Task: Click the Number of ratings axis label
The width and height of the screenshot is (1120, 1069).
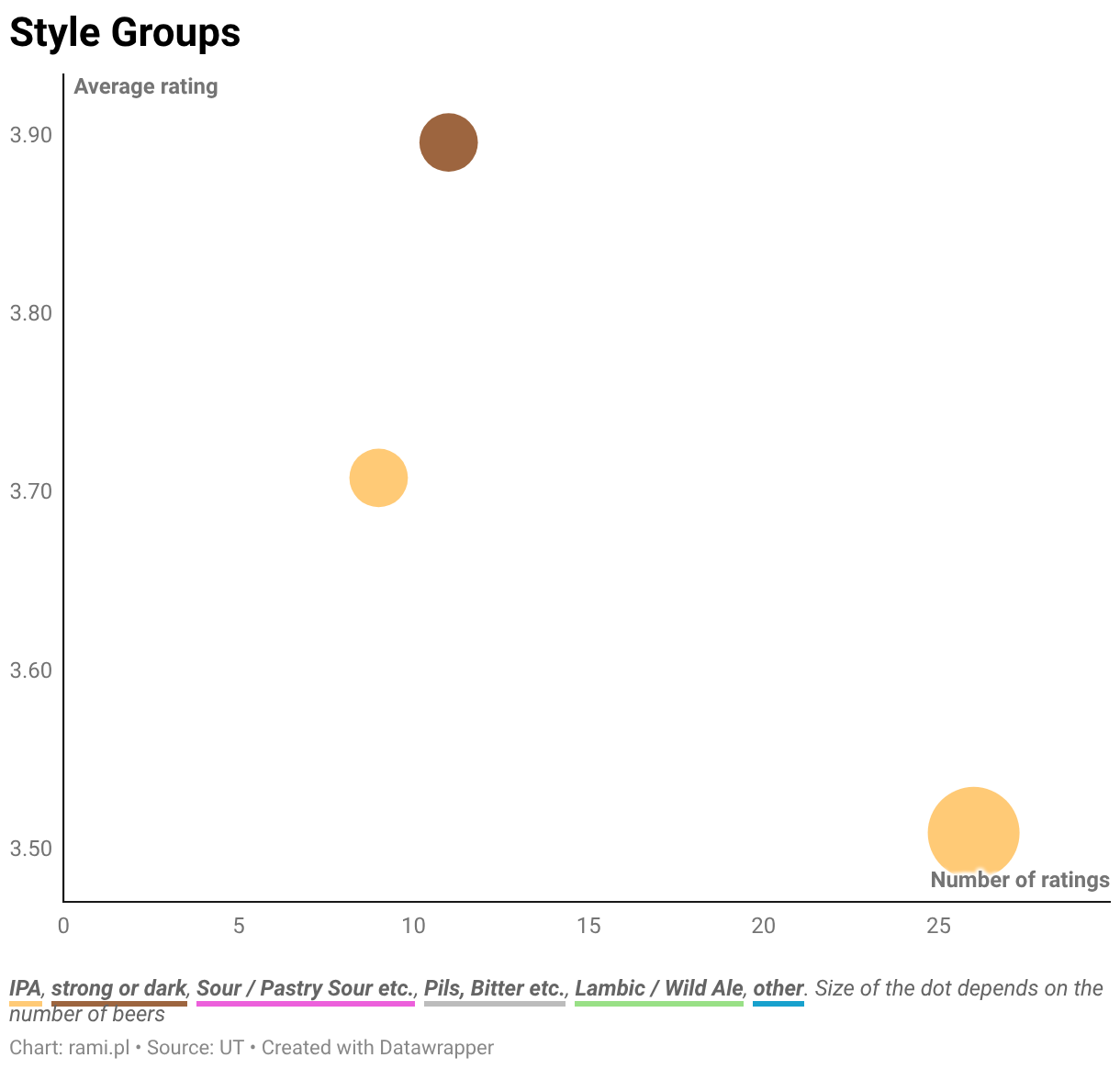Action: click(1020, 880)
